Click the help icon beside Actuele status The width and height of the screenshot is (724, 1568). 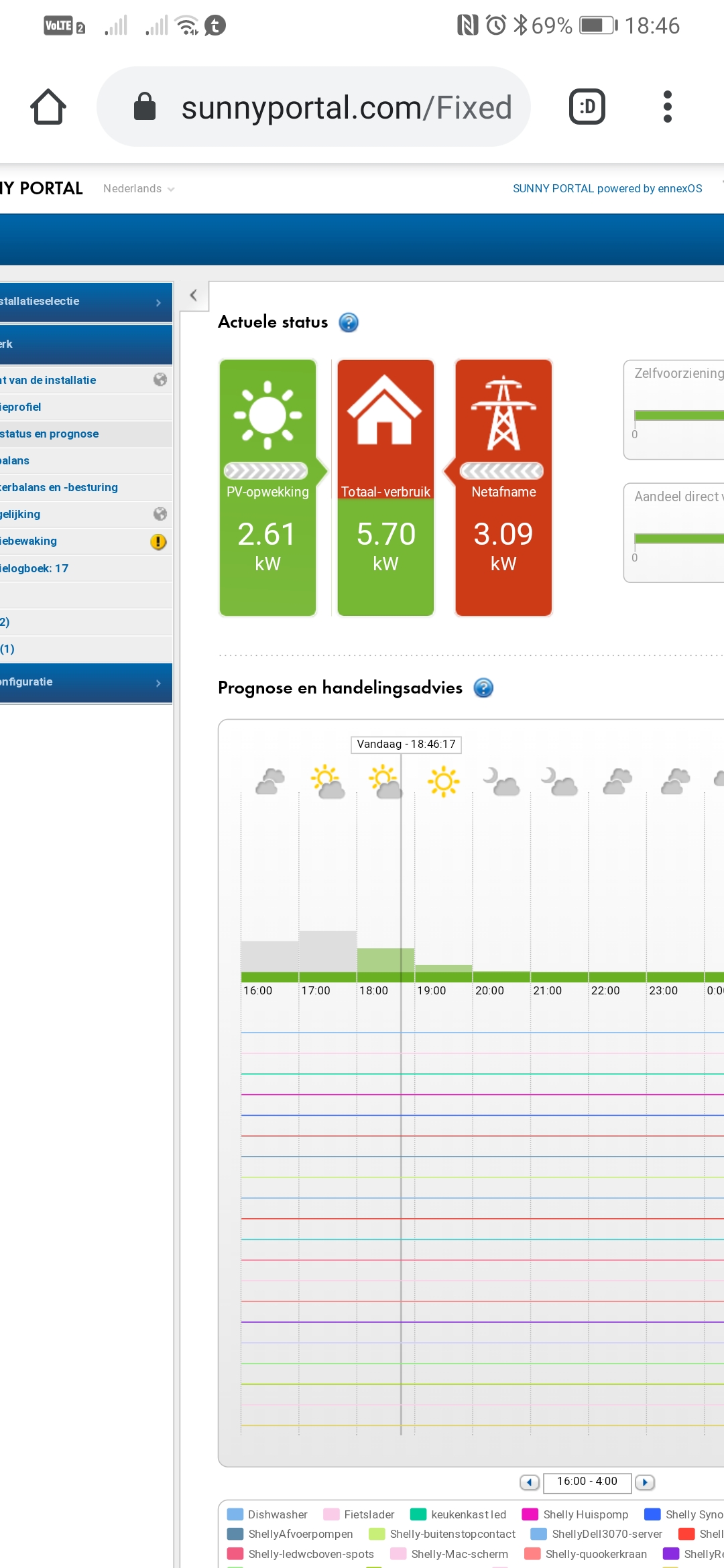point(349,323)
